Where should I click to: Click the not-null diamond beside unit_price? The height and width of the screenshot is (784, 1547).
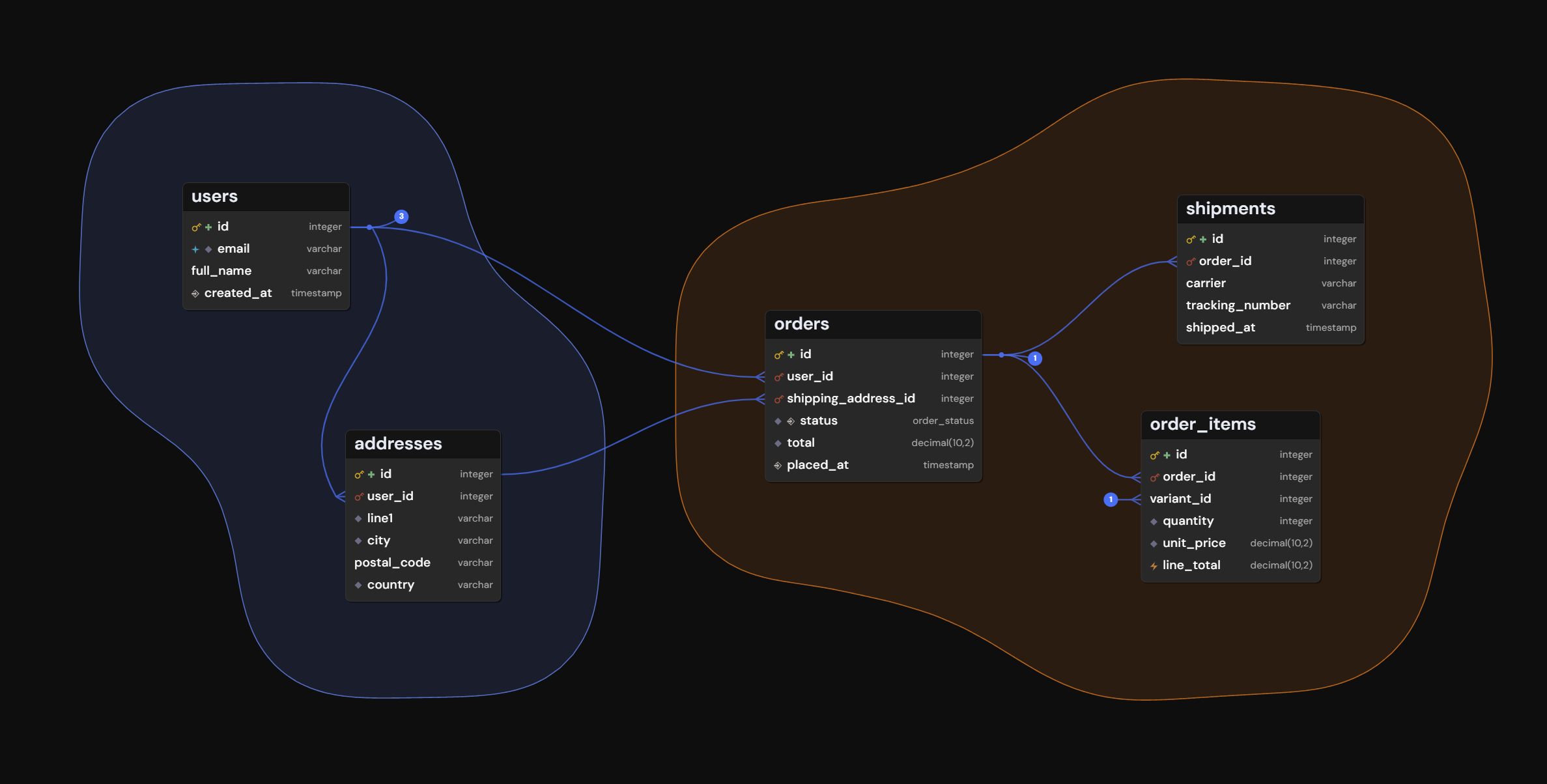pos(1154,544)
